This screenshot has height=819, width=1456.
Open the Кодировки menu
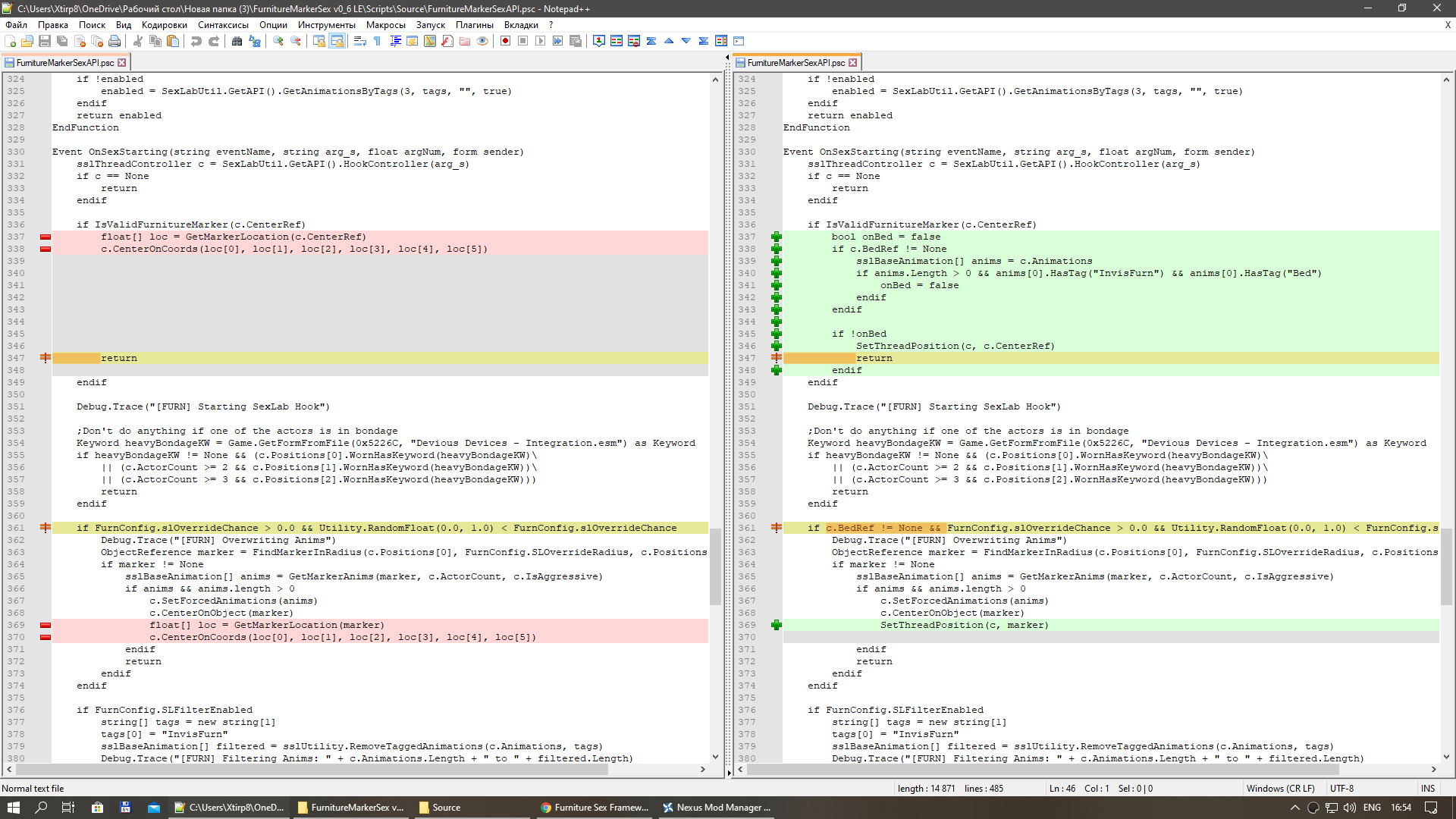[164, 25]
